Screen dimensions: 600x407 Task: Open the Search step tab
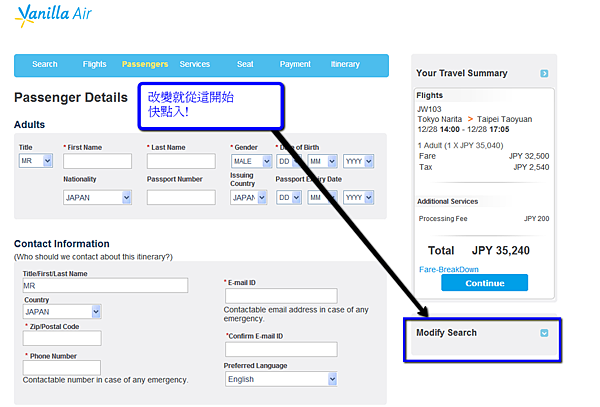44,64
